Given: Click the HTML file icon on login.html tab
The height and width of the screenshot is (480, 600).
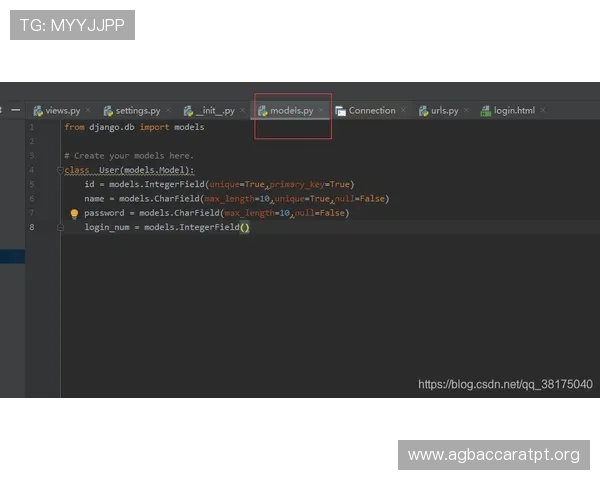Looking at the screenshot, I should [486, 111].
